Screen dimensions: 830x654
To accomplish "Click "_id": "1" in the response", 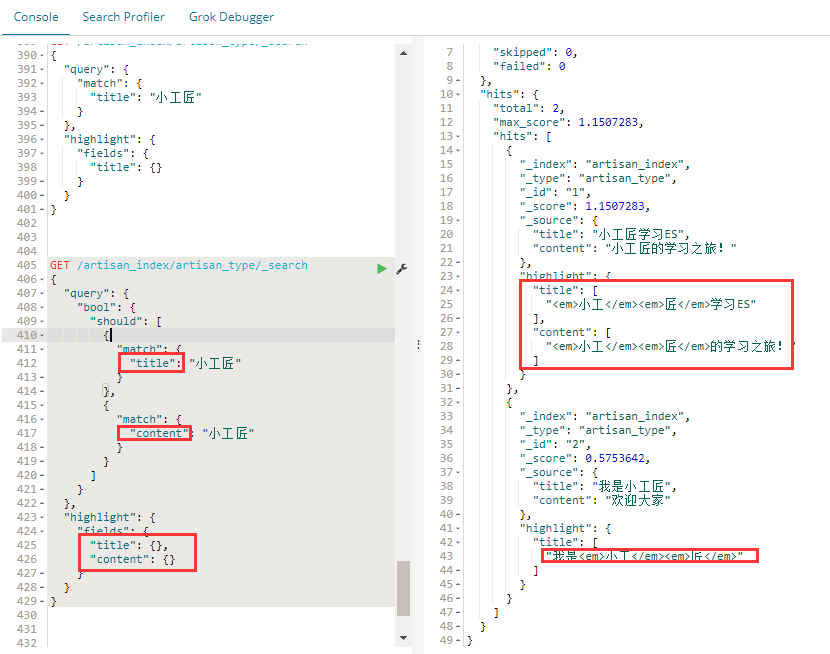I will [x=555, y=192].
